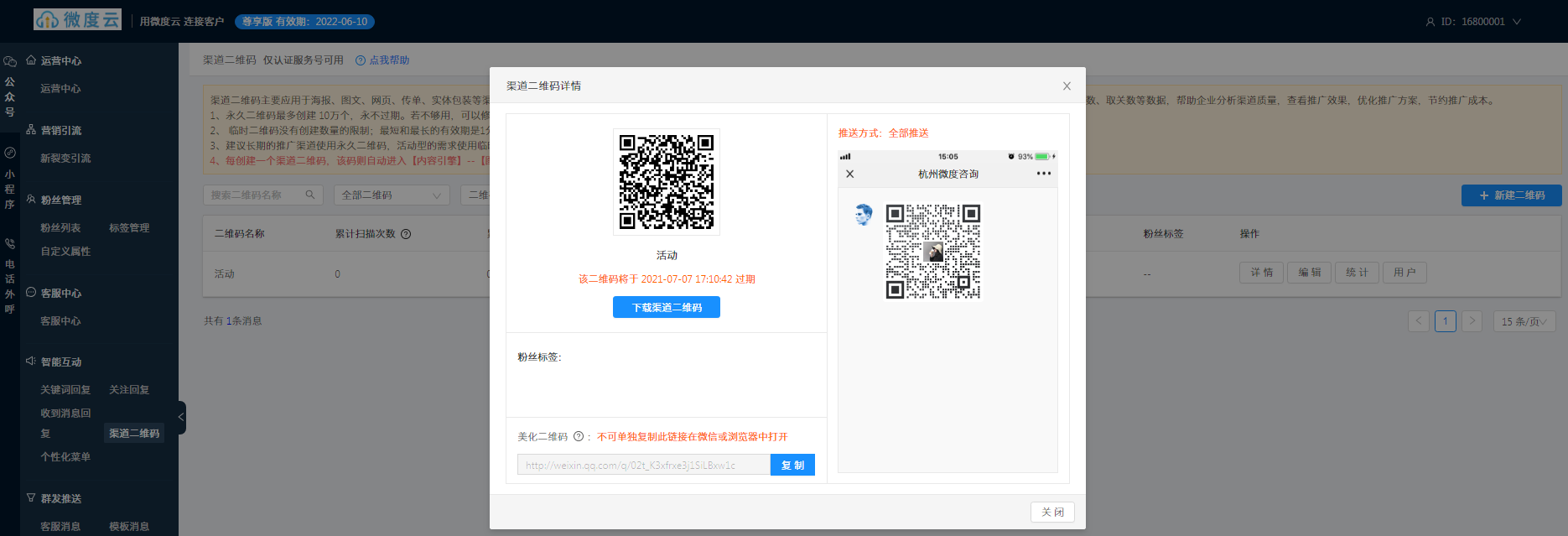Click the 杭州微度咨询 title in the phone preview
Viewport: 1568px width, 536px height.
pyautogui.click(x=948, y=174)
